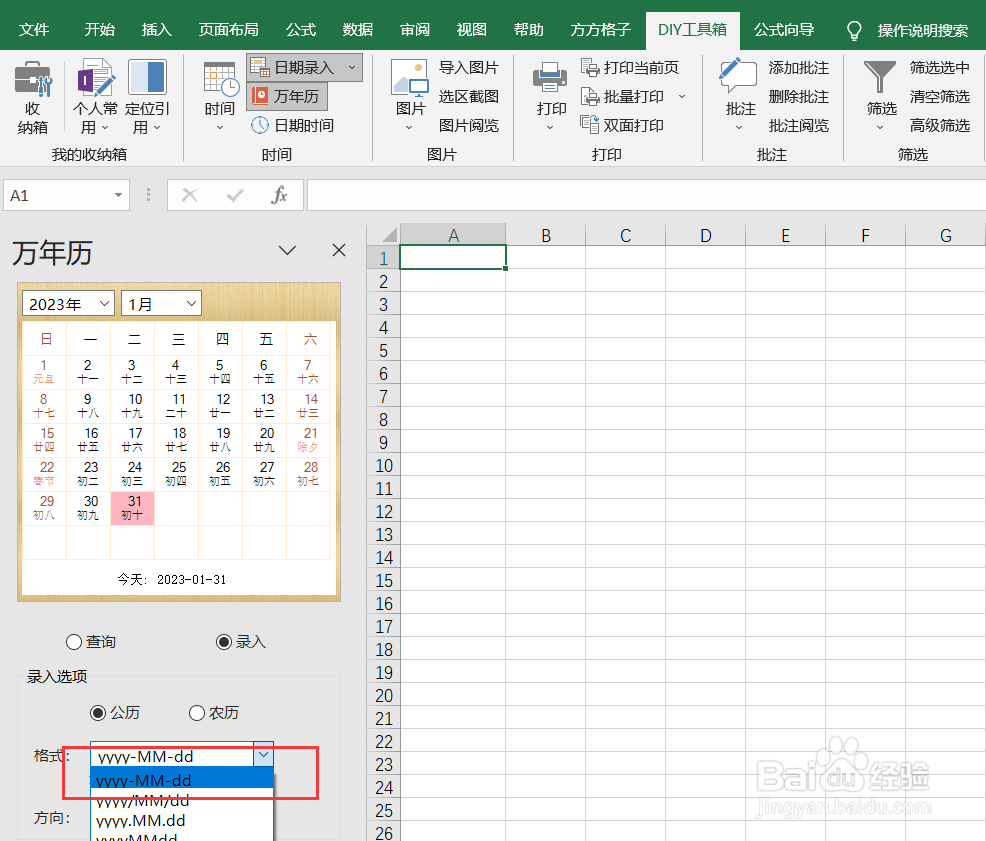Close the 万年历 pane

click(339, 250)
